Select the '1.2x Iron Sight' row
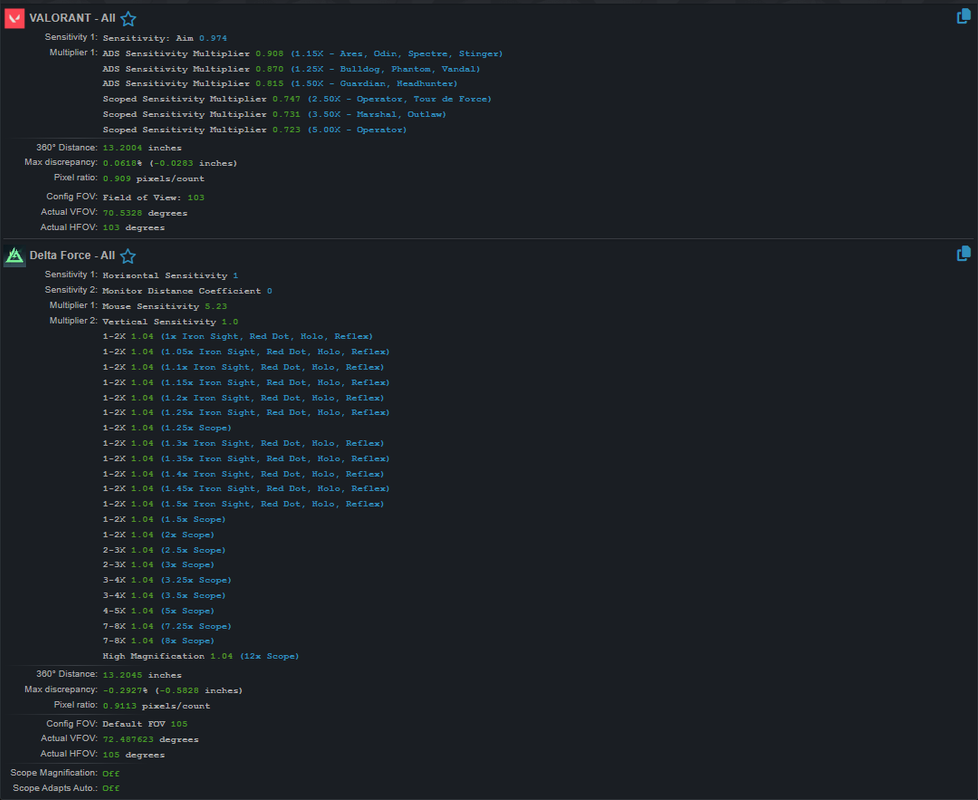The height and width of the screenshot is (800, 978). (243, 398)
